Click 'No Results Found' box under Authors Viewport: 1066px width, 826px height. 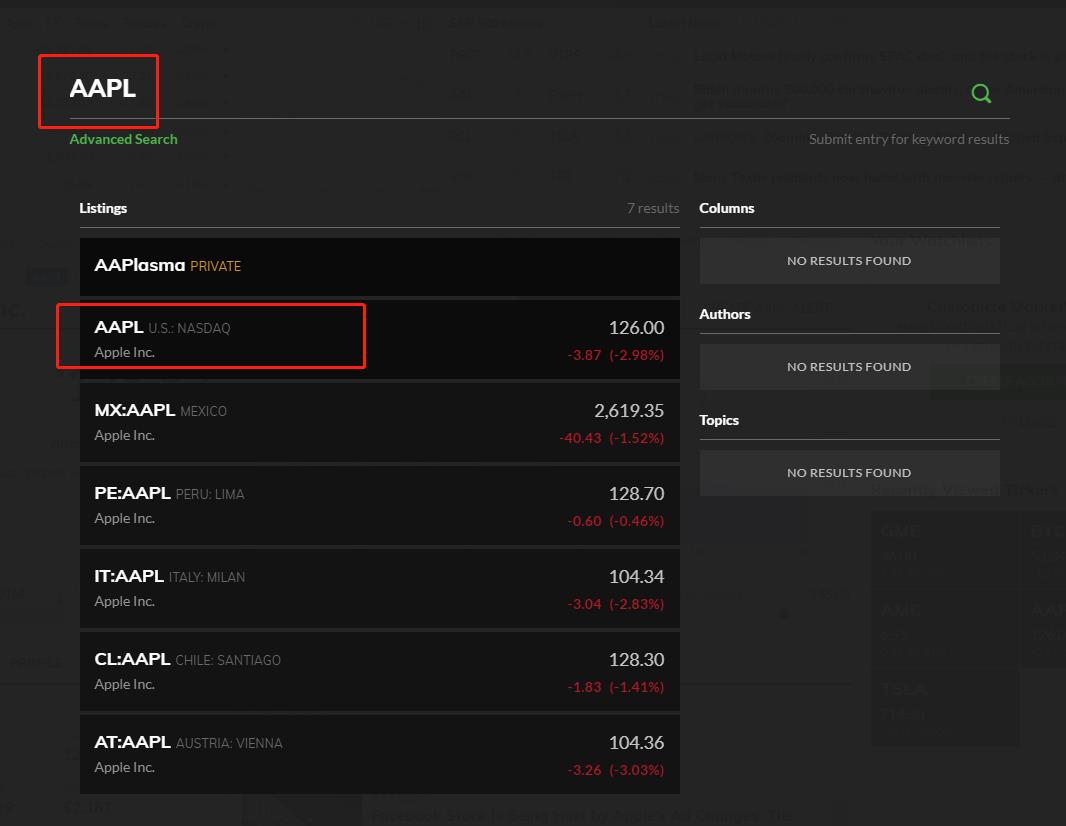click(x=849, y=367)
